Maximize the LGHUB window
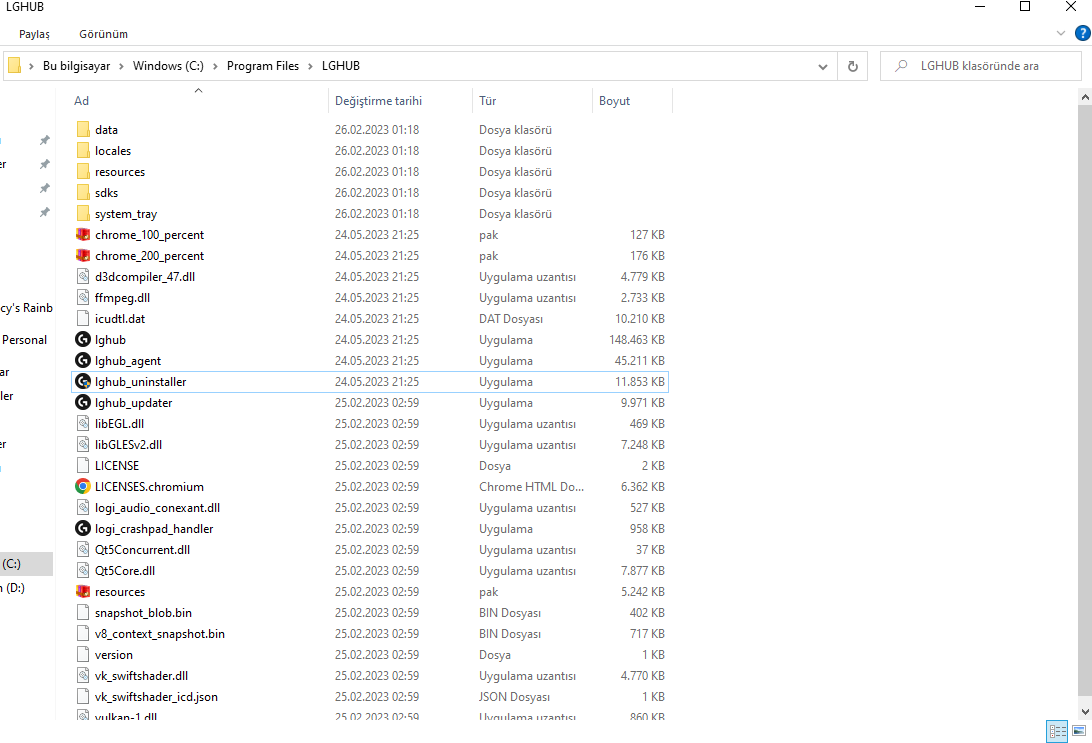This screenshot has height=743, width=1092. click(x=1025, y=7)
